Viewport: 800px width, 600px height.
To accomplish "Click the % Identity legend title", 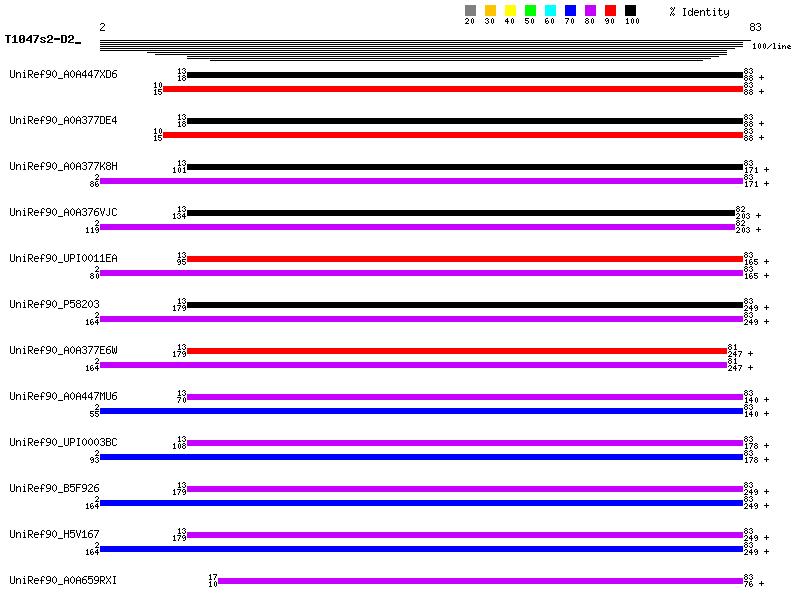I will (699, 12).
